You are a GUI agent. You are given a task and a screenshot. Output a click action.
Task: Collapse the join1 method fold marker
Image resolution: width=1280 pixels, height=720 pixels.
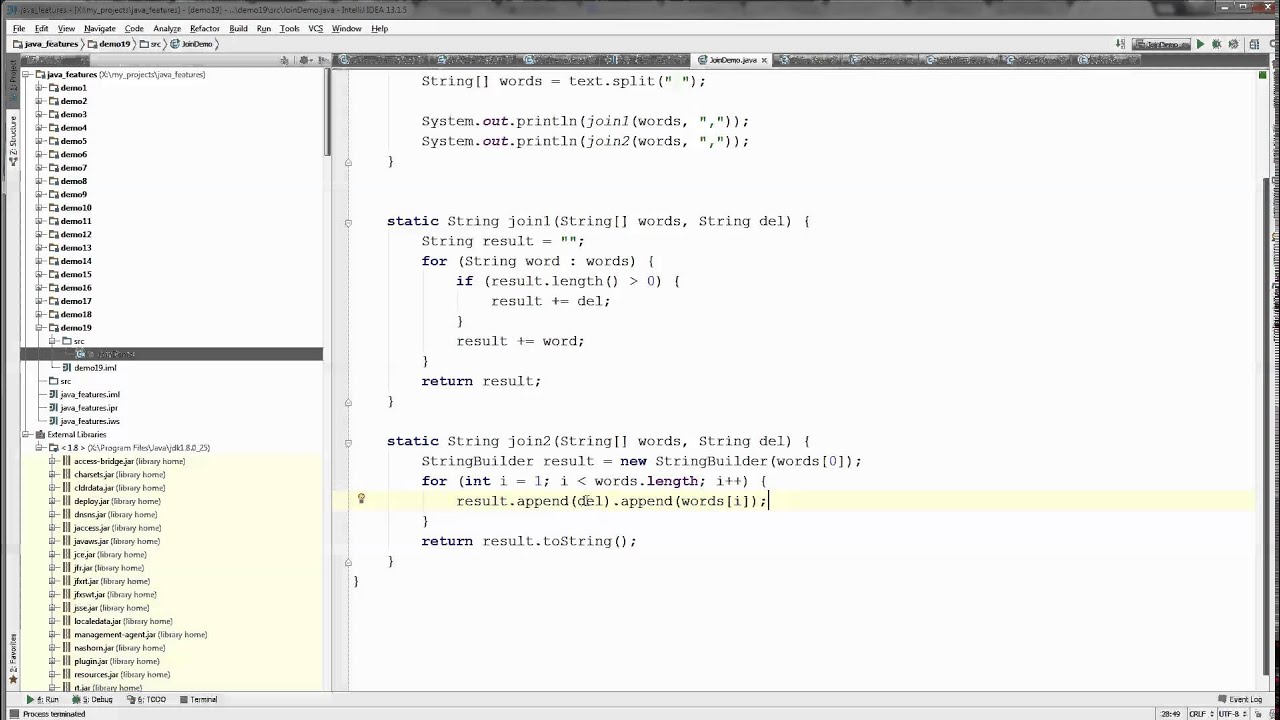348,222
